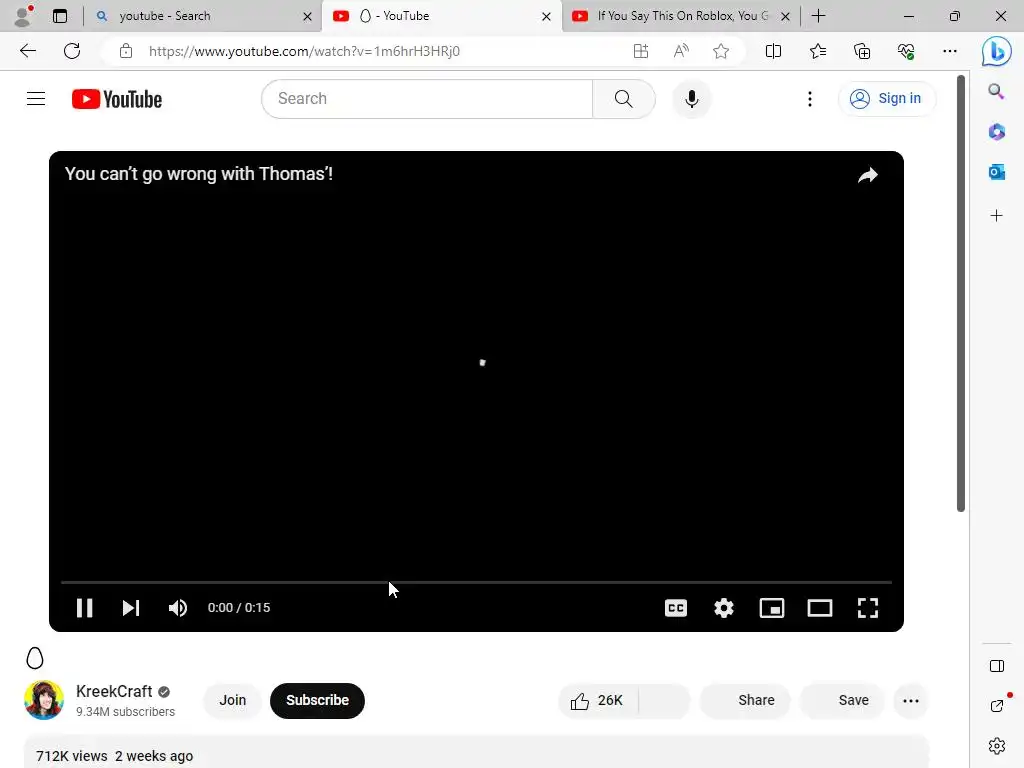Close the Roblox video tab
The image size is (1024, 768).
tap(786, 16)
